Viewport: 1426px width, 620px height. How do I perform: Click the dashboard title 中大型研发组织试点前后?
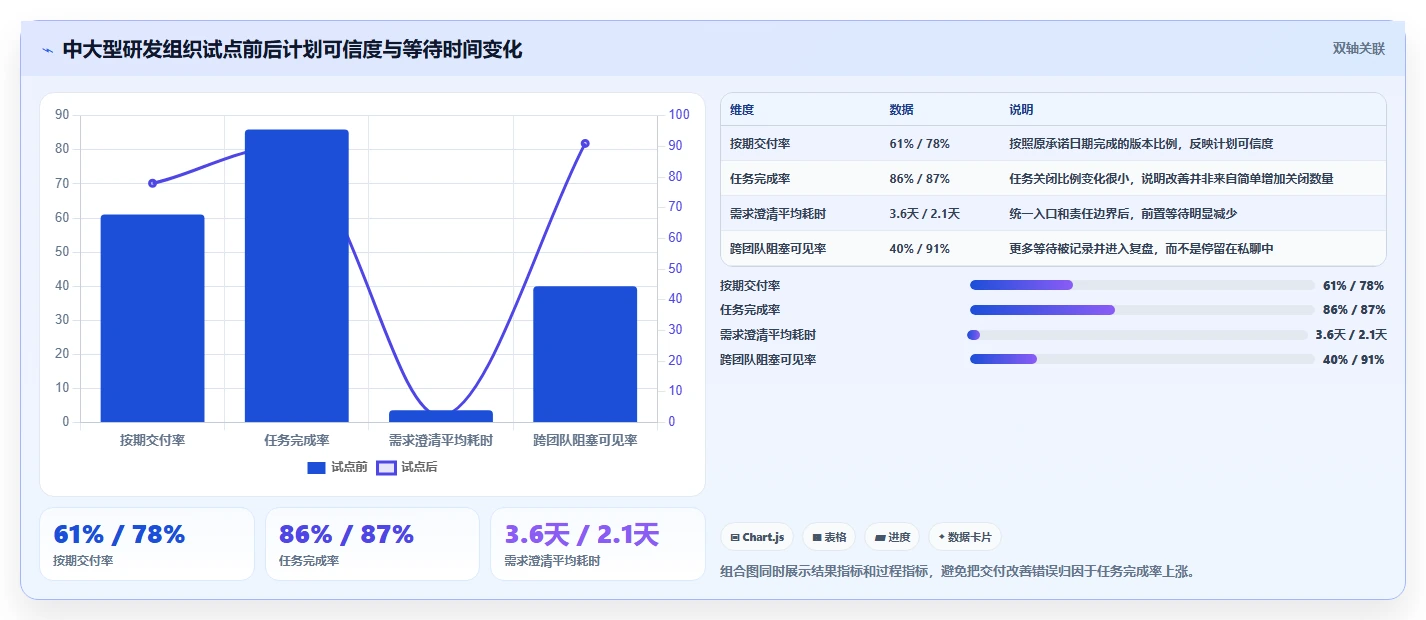coord(292,50)
